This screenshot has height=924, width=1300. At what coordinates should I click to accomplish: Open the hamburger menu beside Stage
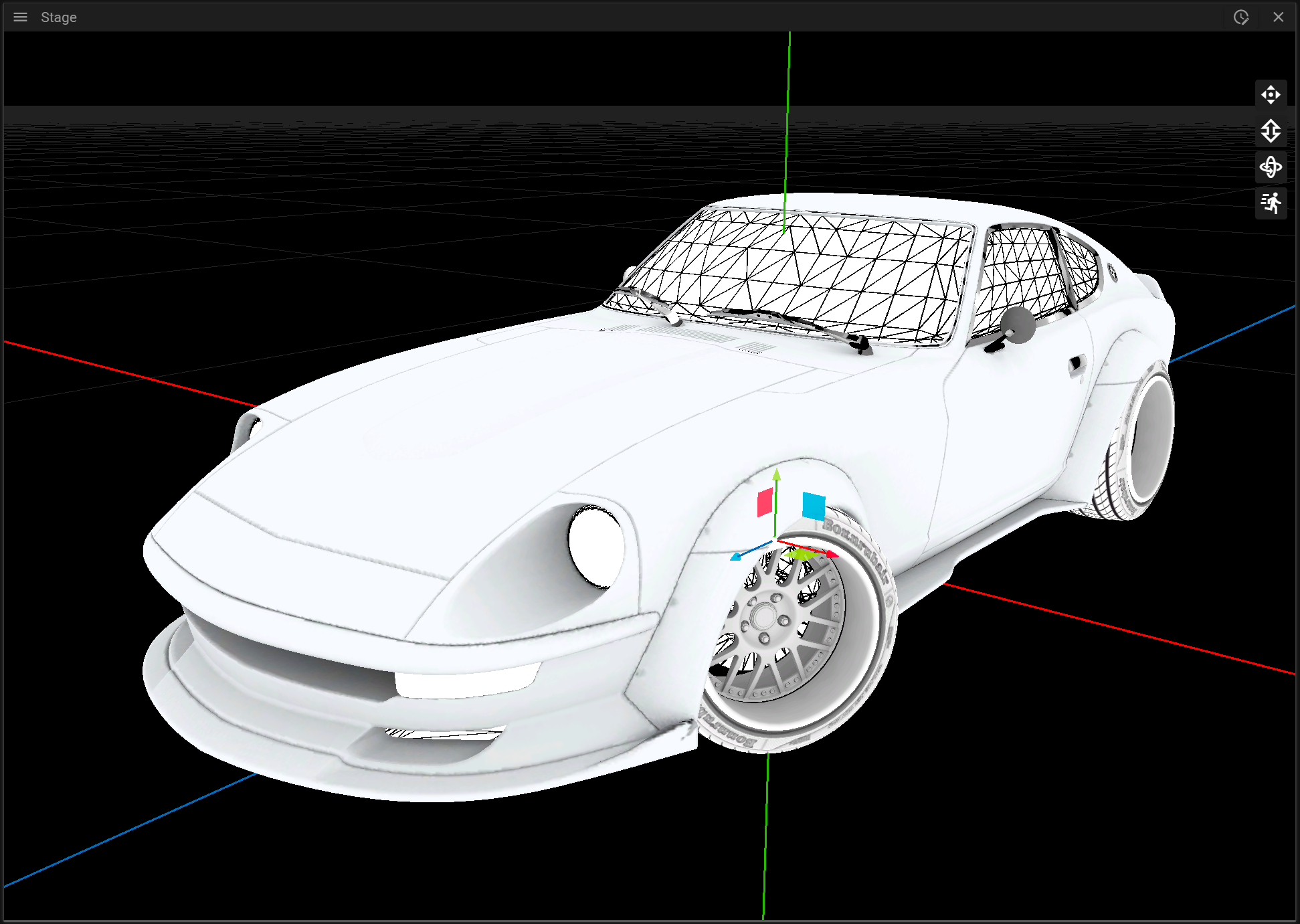(x=20, y=17)
